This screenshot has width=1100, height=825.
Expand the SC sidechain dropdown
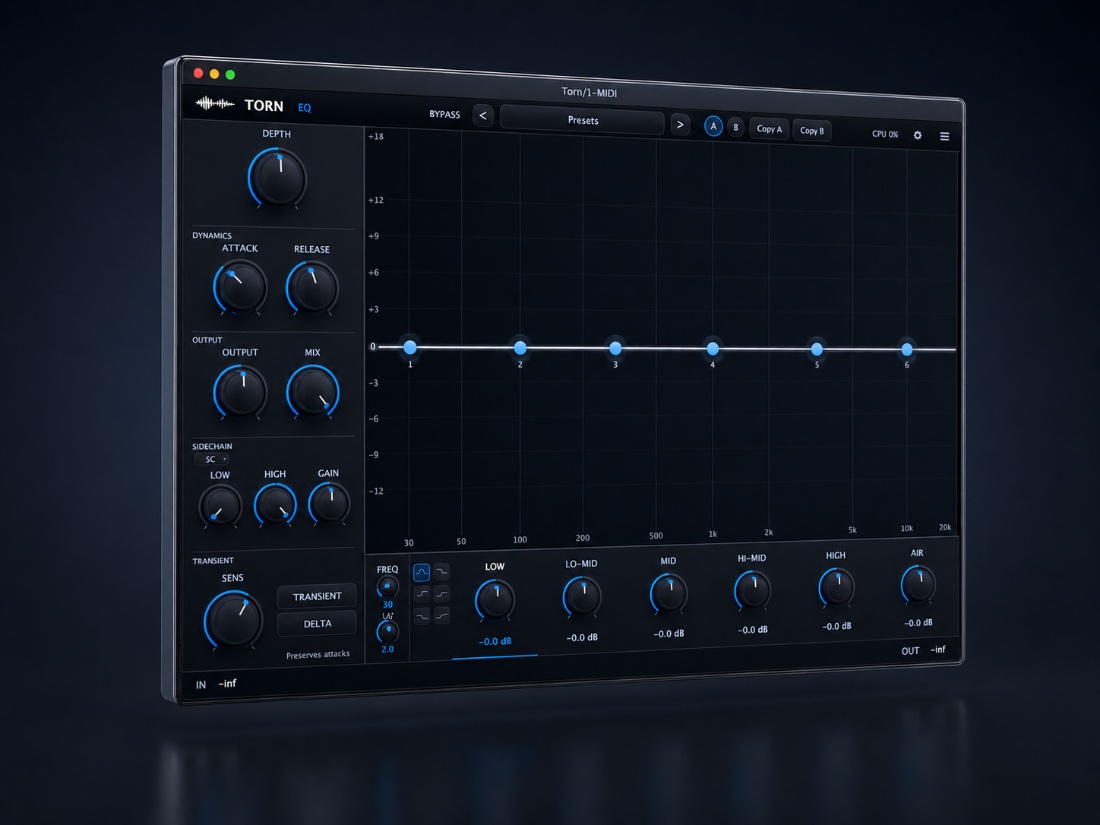click(212, 459)
